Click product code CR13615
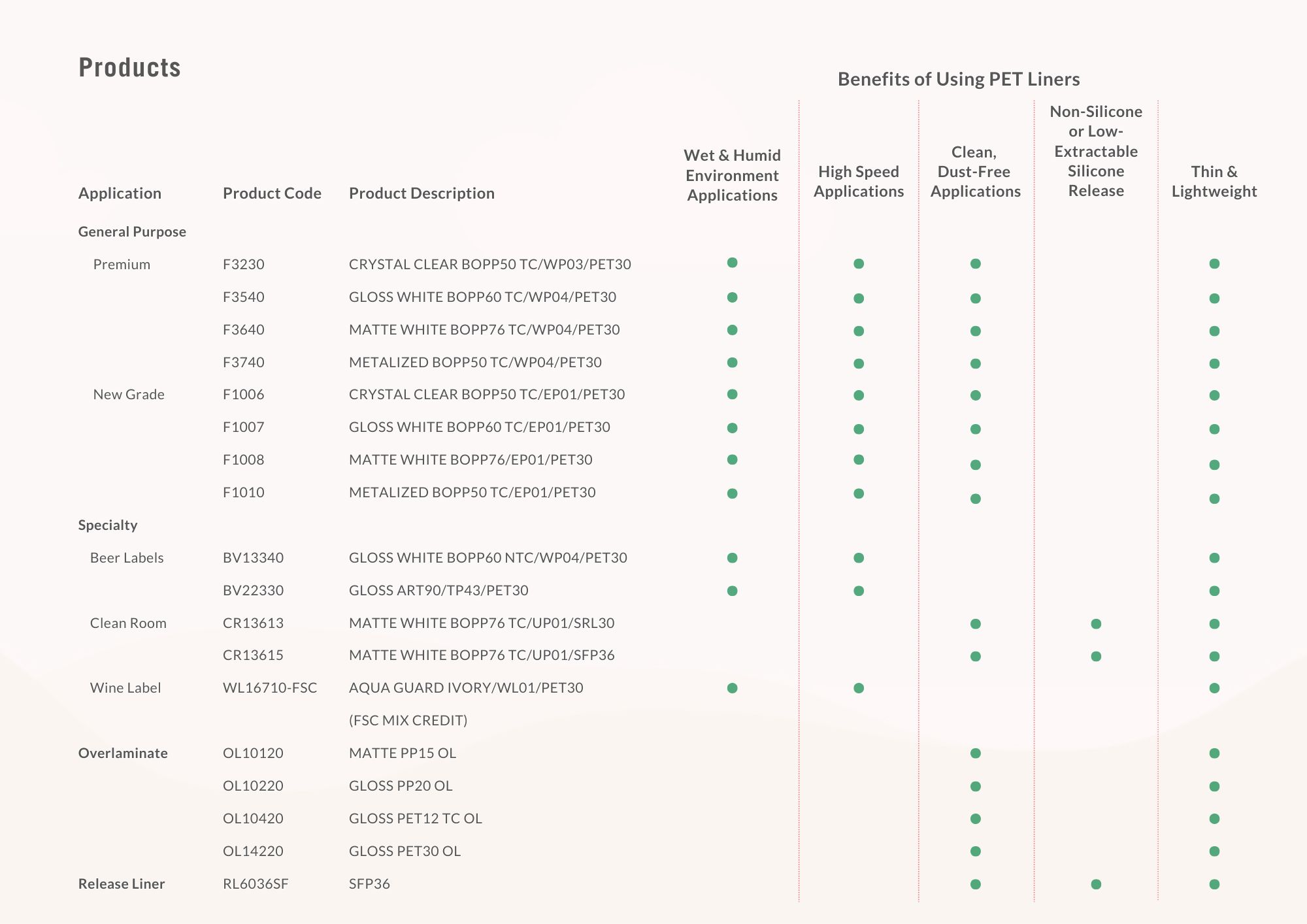This screenshot has width=1307, height=924. tap(254, 655)
